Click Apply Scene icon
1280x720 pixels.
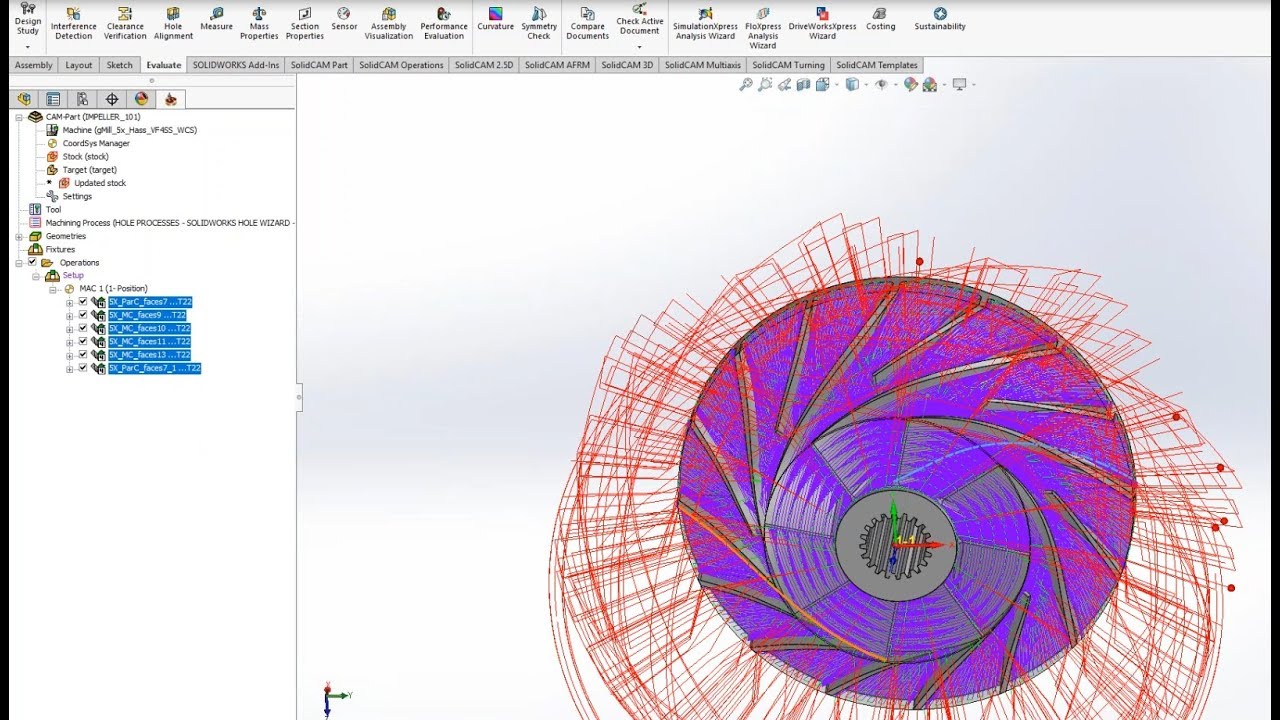coord(930,85)
